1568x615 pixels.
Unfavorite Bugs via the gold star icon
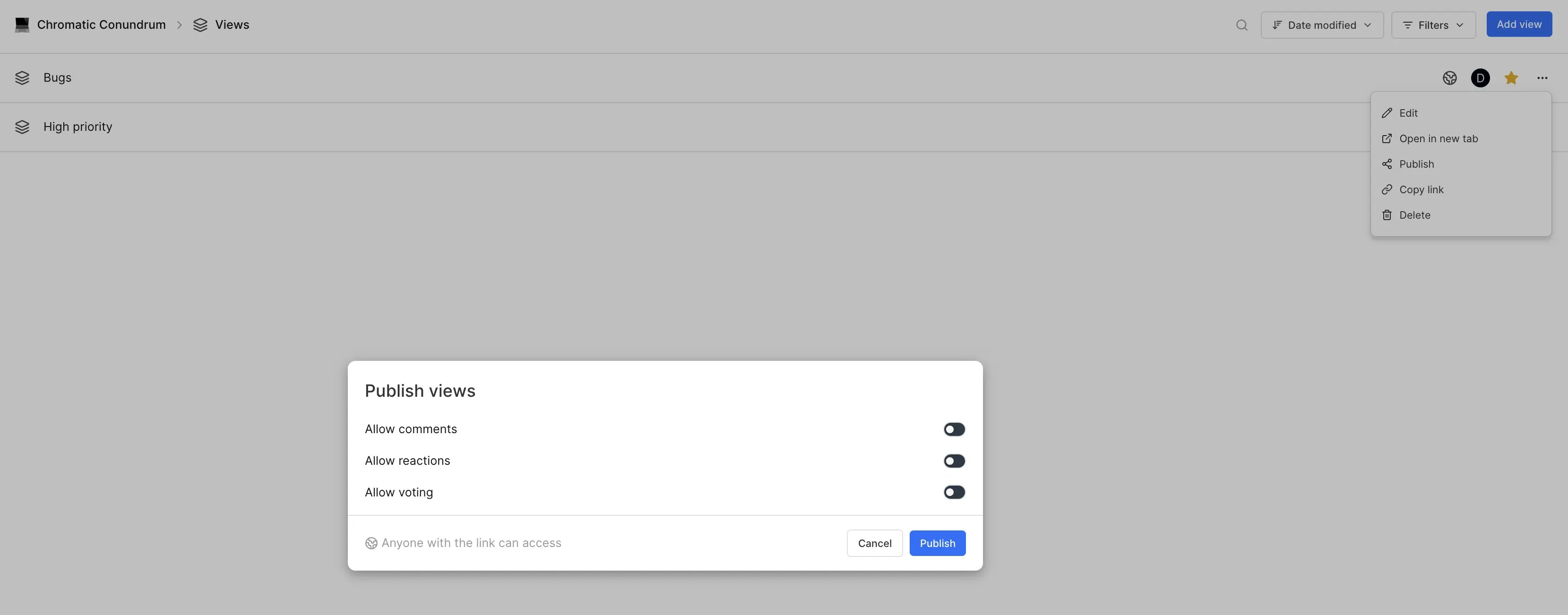(1511, 78)
